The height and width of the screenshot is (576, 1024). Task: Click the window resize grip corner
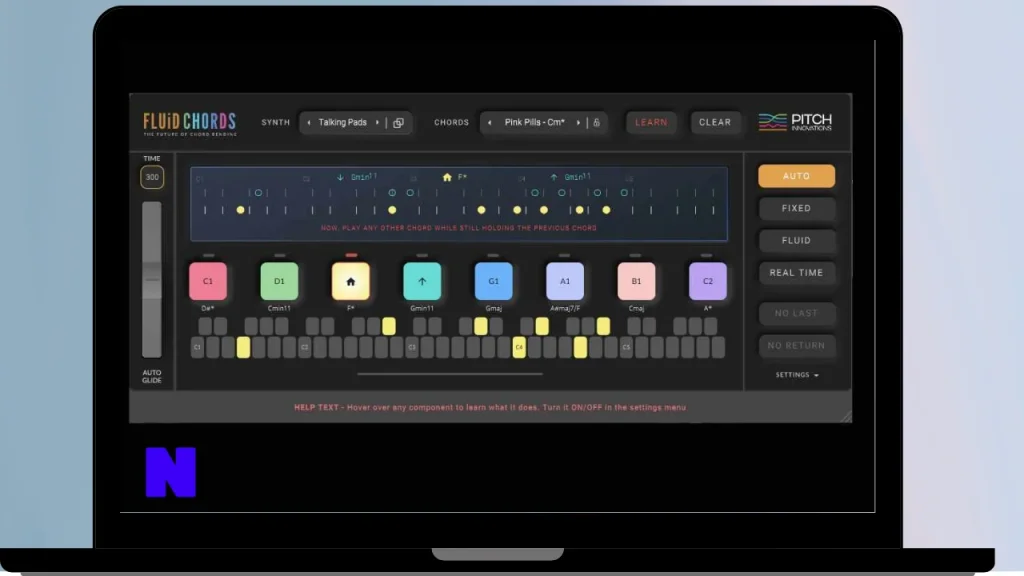(x=846, y=416)
